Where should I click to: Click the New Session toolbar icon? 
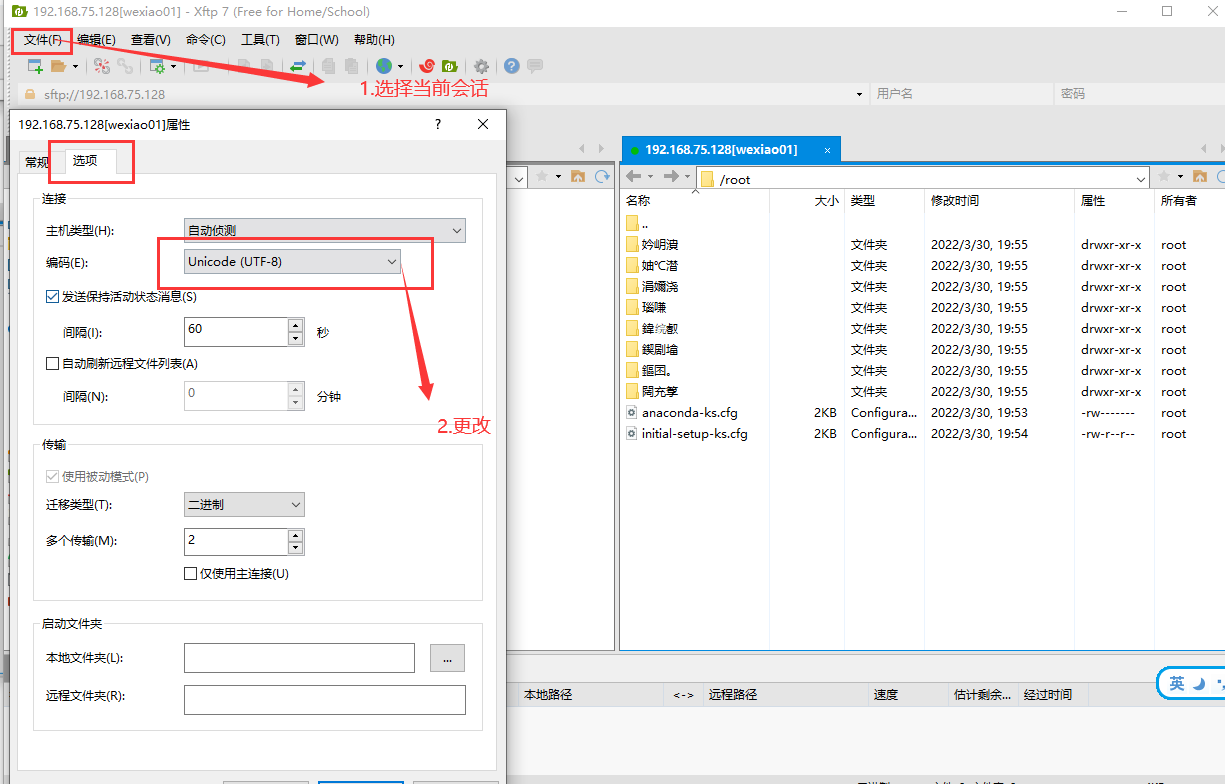(x=35, y=66)
